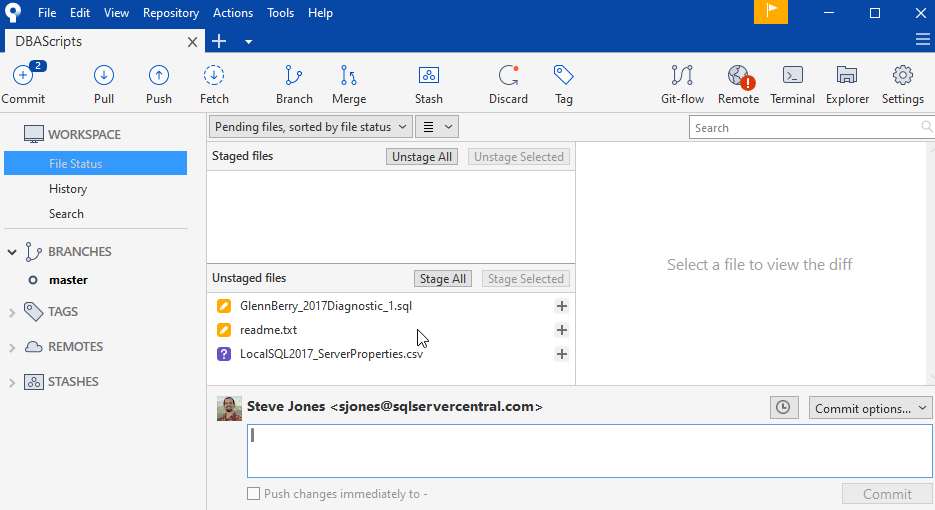The image size is (935, 510).
Task: Stage GlennBerry_2017Diagnostic_1.sql using plus button
Action: click(562, 306)
